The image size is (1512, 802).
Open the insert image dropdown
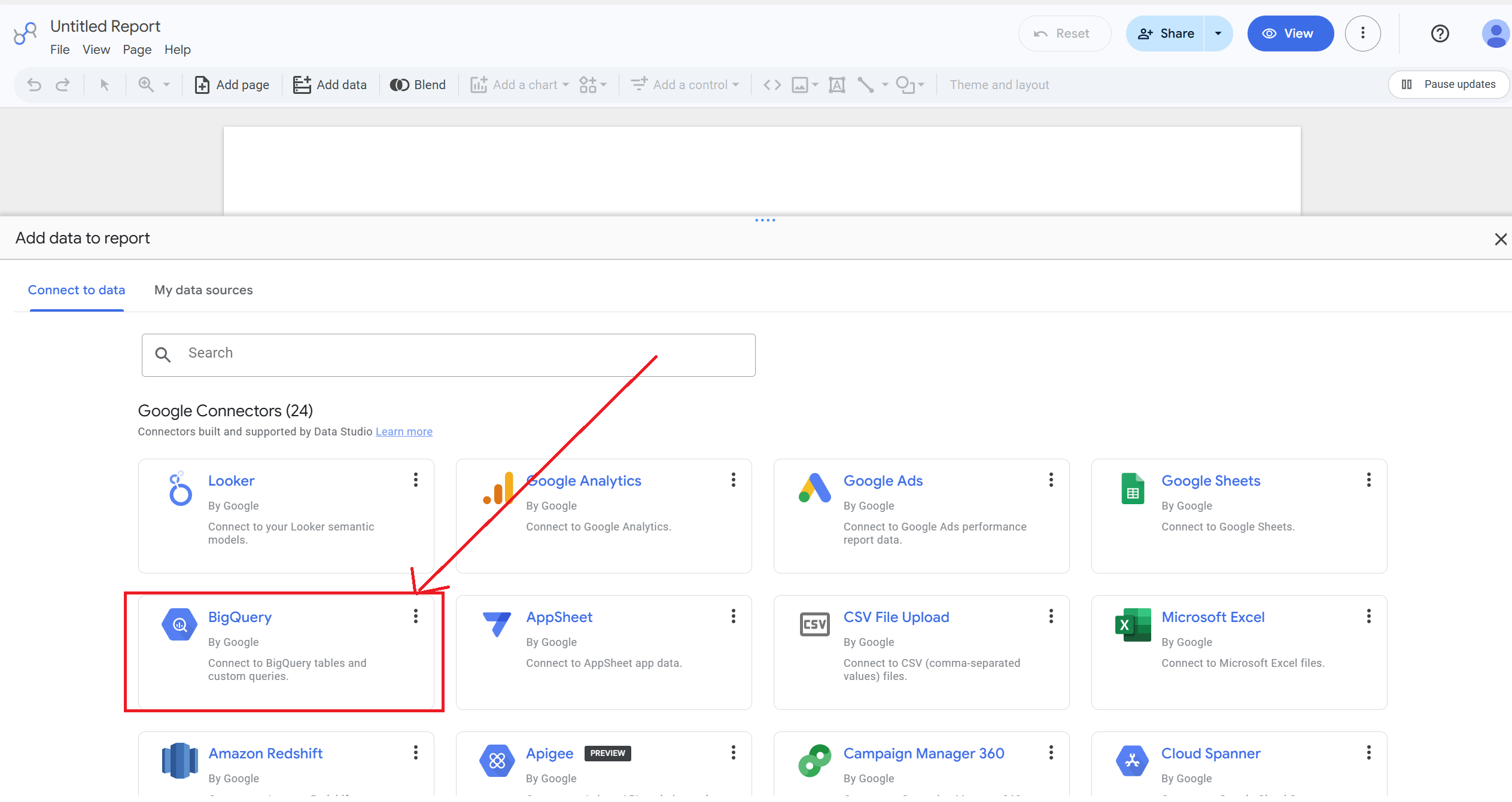coord(805,85)
